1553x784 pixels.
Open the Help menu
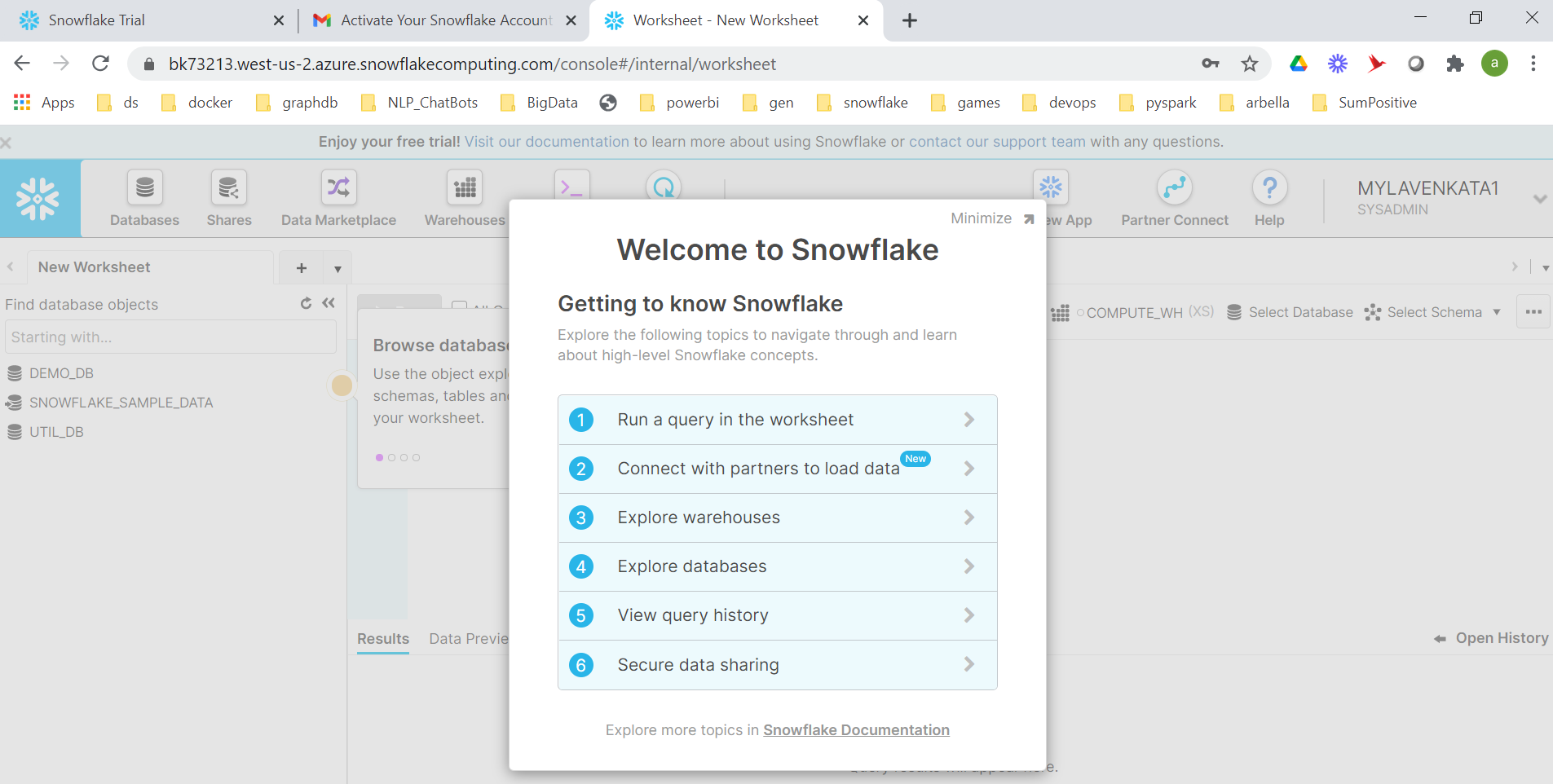click(1268, 198)
